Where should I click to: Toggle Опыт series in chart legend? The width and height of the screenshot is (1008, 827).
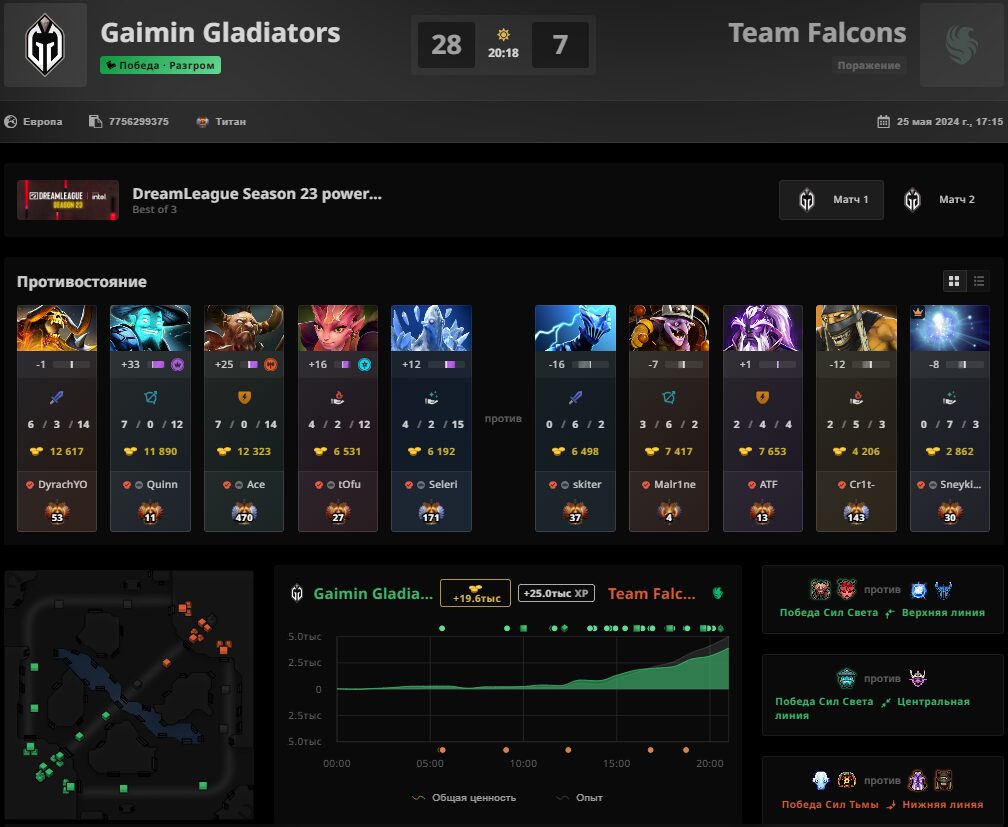579,797
